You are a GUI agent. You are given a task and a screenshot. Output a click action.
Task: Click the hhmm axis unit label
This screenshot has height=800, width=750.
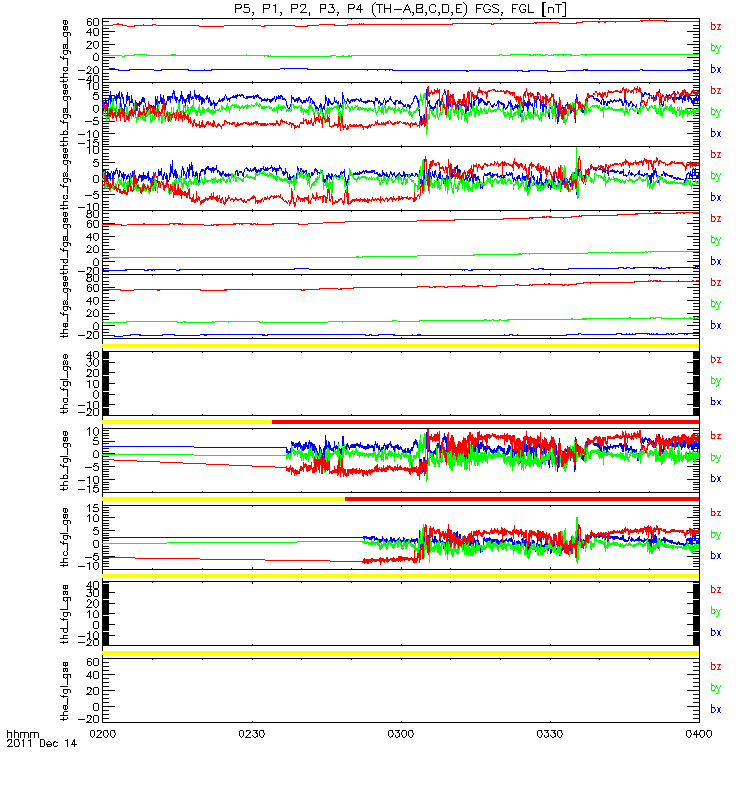click(22, 734)
